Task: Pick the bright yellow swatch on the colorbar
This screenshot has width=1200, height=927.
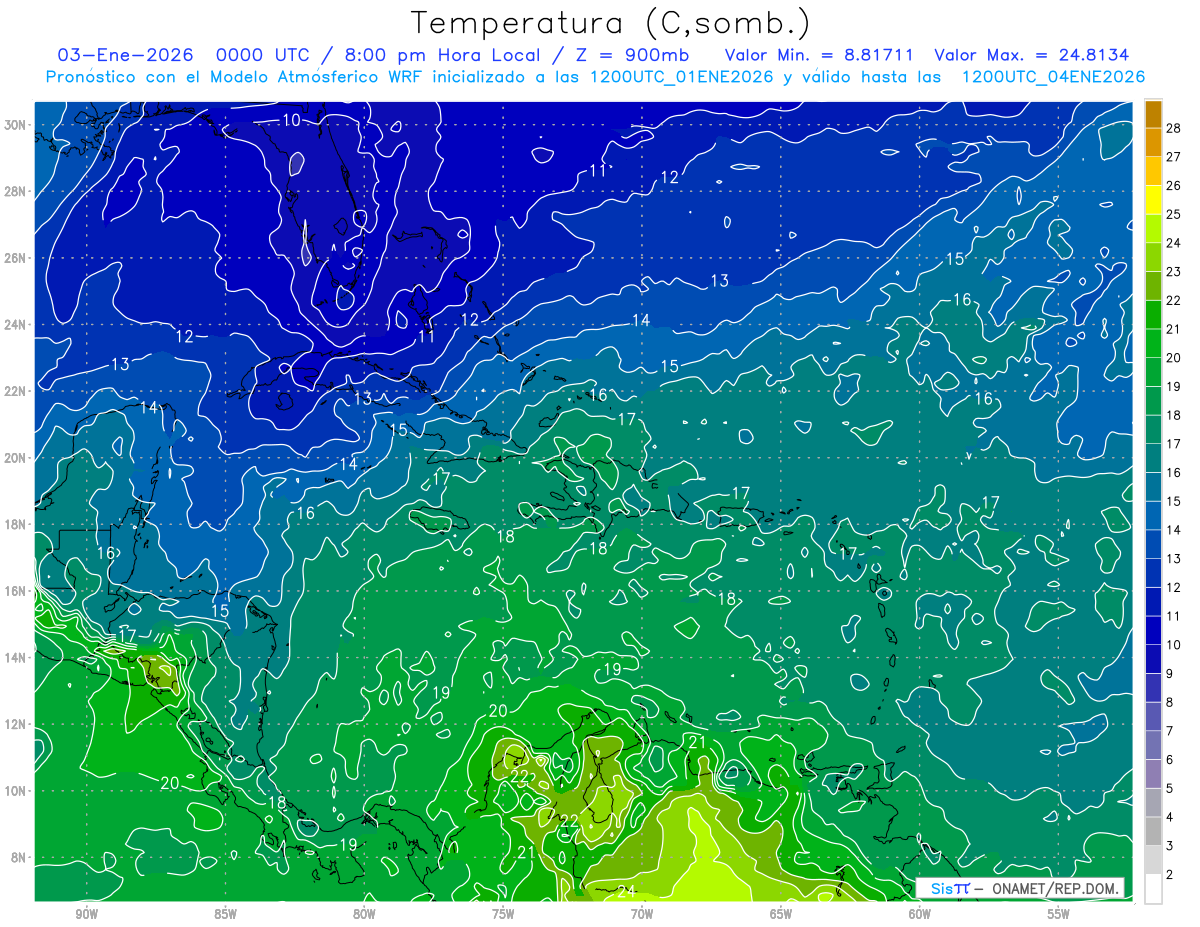Action: click(1153, 199)
